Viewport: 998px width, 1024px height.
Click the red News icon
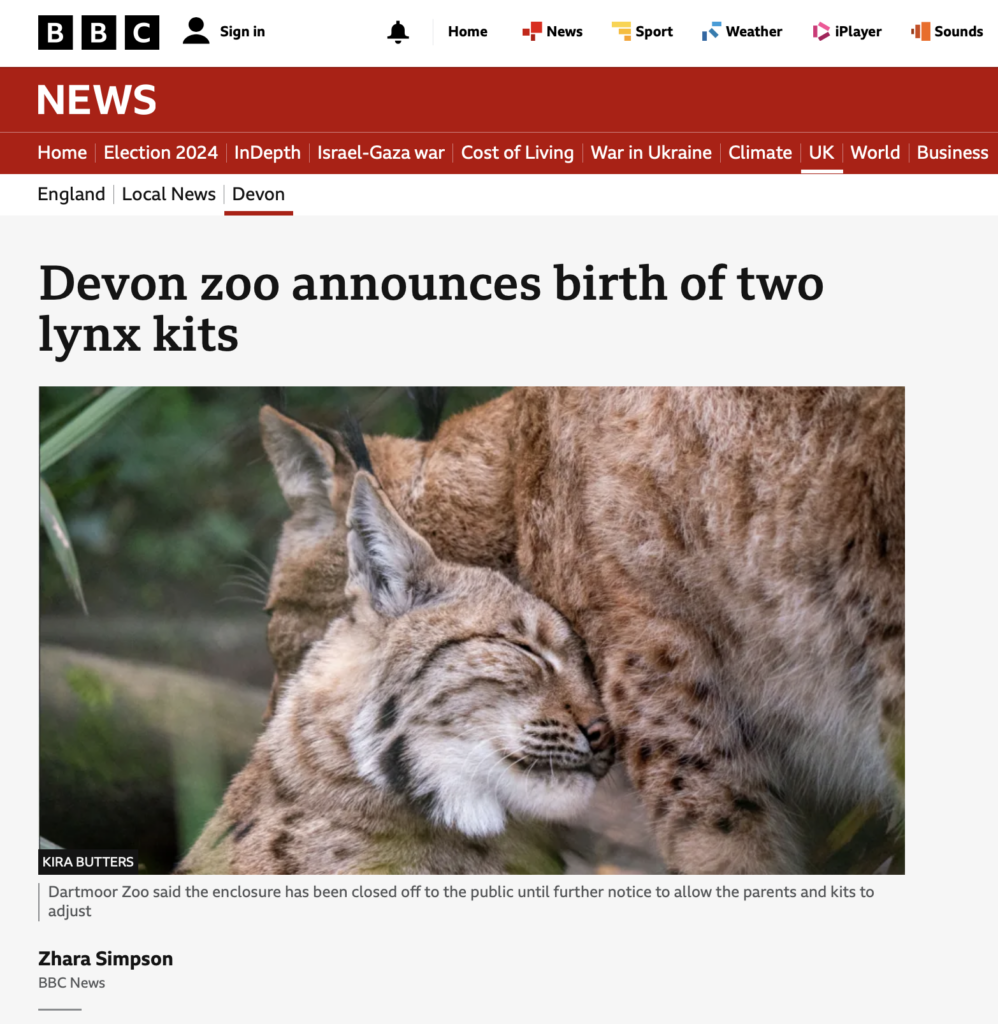click(x=532, y=31)
